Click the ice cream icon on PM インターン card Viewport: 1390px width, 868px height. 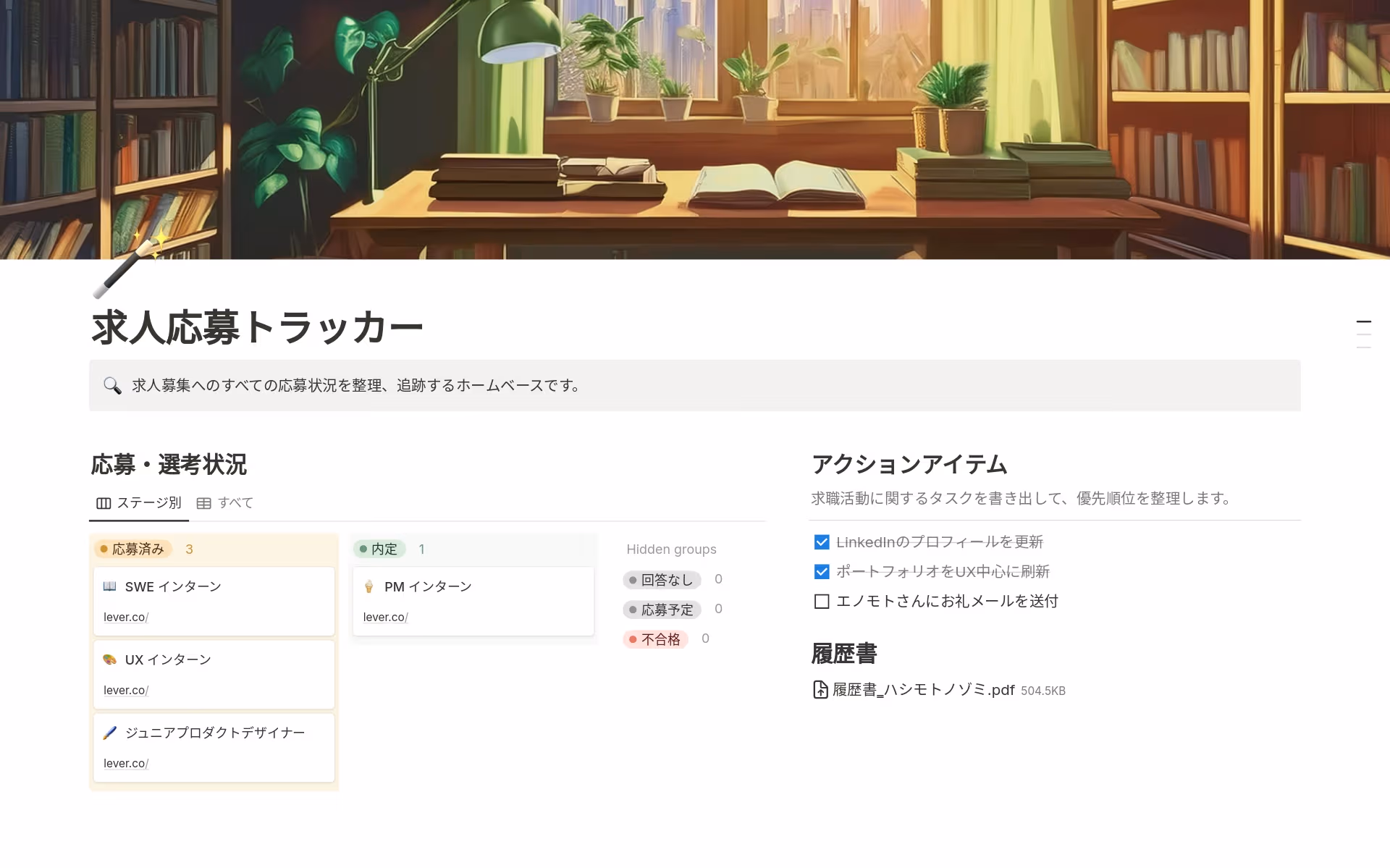[370, 586]
